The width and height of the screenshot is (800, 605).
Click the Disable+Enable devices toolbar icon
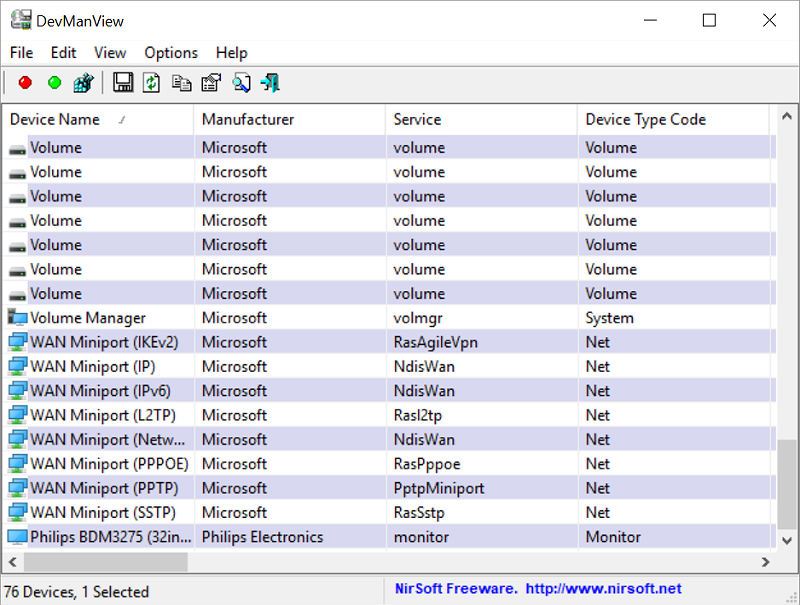click(84, 83)
